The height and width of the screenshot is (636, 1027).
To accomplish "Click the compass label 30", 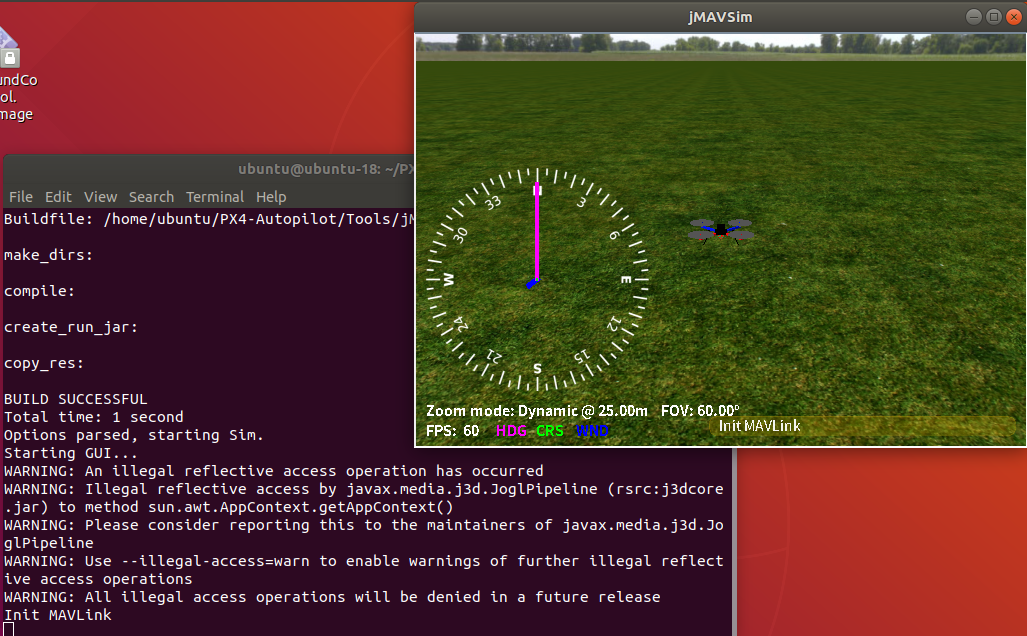I will (460, 234).
